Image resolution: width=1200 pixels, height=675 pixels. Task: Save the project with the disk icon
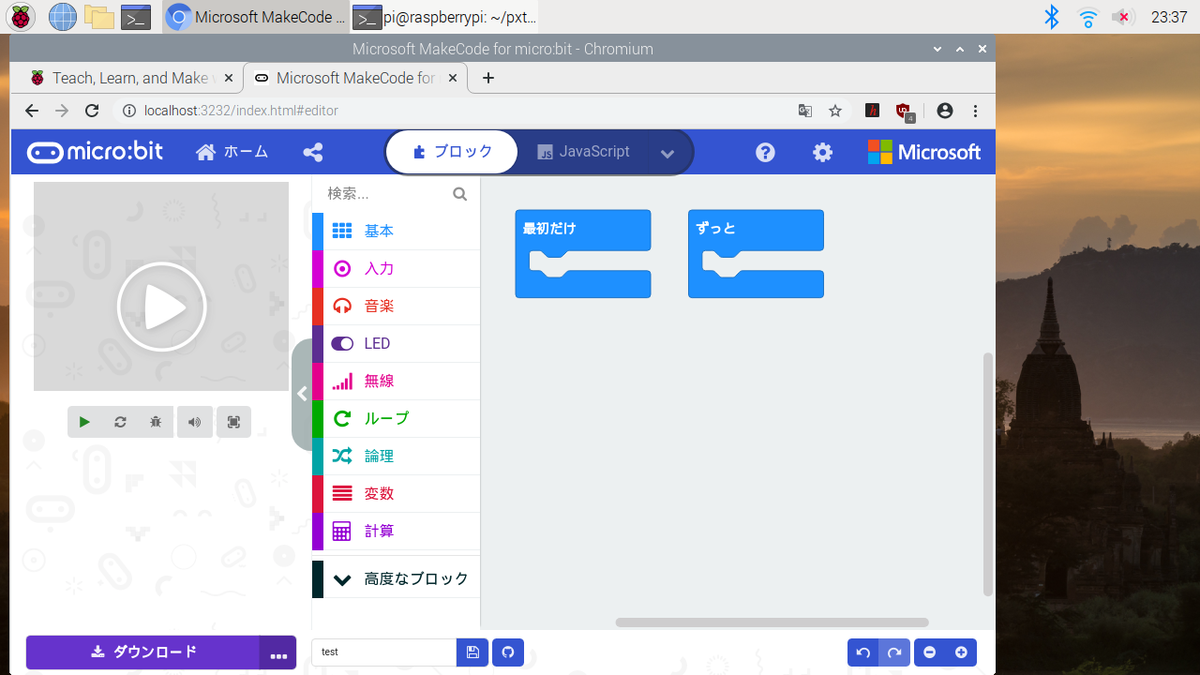point(473,652)
